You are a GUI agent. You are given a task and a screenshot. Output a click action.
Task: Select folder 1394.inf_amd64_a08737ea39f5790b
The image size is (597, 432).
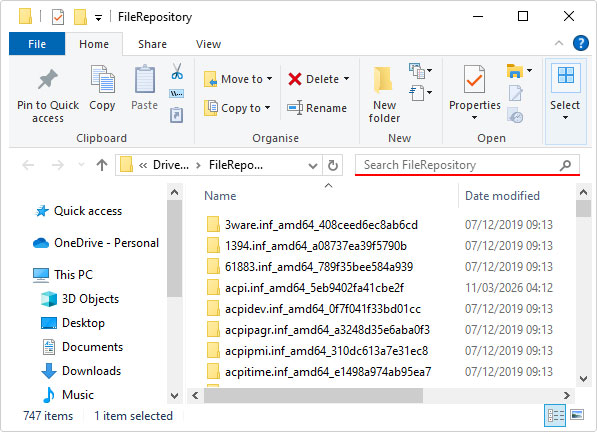click(307, 246)
